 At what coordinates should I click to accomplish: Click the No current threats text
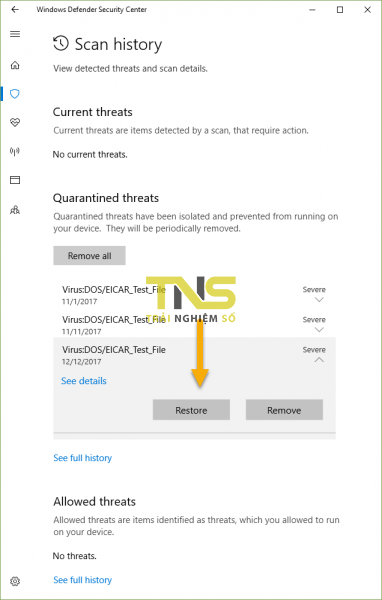point(90,155)
